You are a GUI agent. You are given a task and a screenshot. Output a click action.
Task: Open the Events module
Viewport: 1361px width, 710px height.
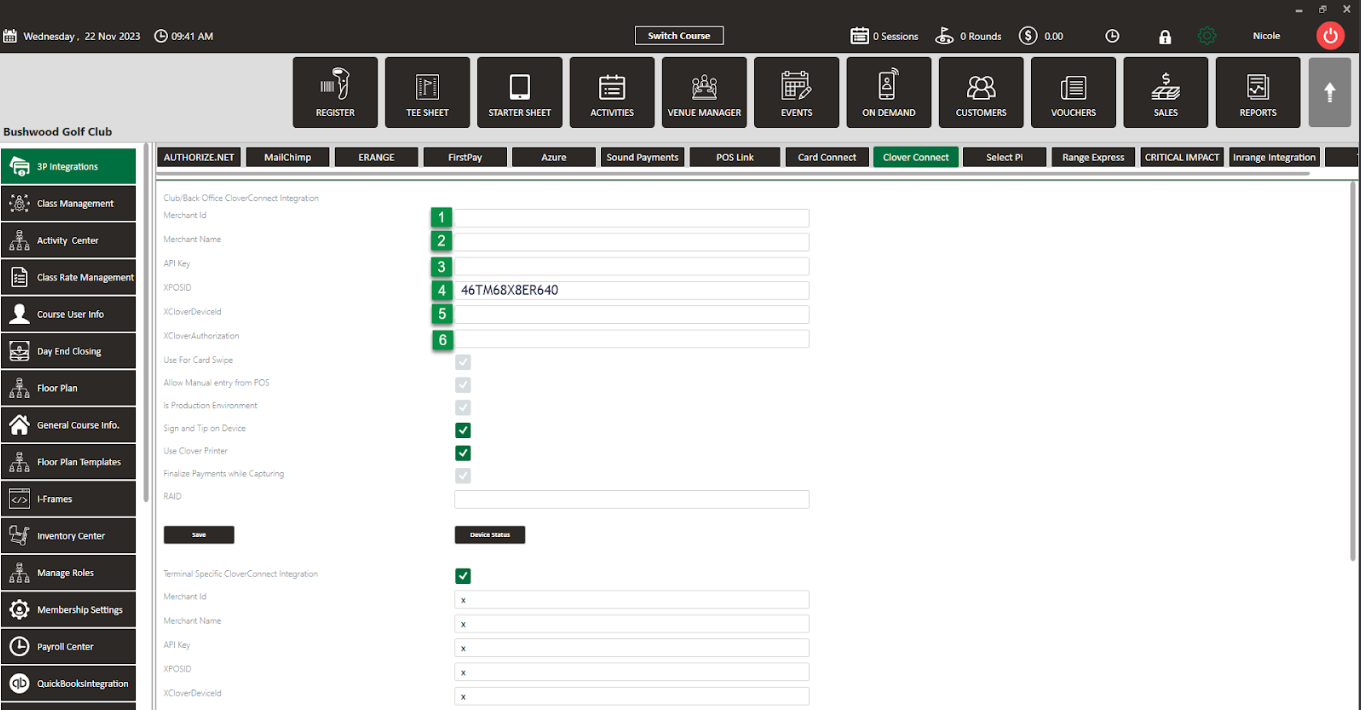(x=797, y=92)
